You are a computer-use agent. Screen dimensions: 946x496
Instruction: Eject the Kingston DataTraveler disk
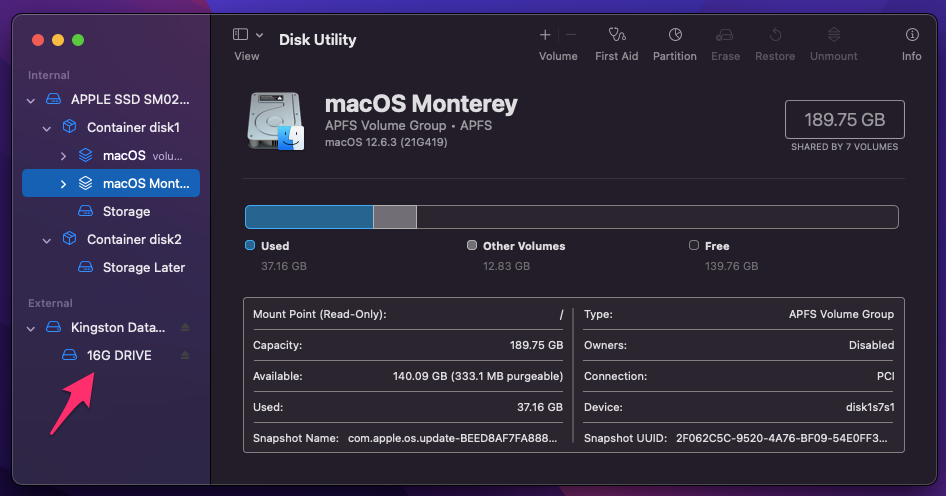click(185, 327)
